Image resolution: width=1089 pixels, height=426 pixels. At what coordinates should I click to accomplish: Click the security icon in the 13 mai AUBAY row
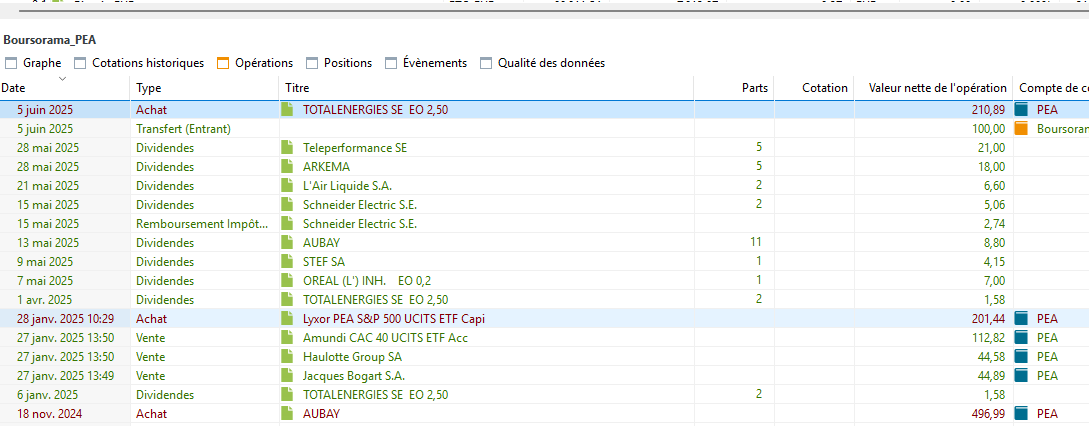pos(288,243)
